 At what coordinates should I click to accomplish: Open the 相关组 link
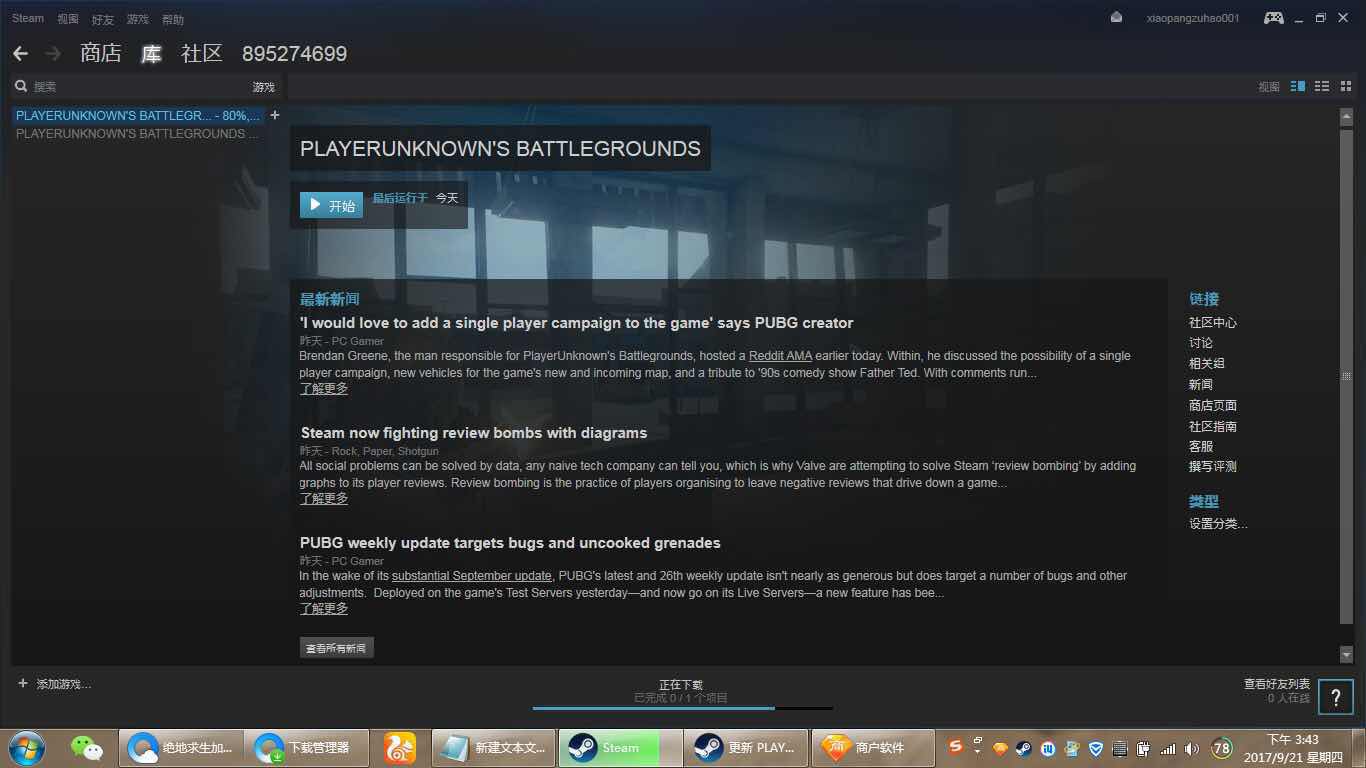coord(1207,364)
